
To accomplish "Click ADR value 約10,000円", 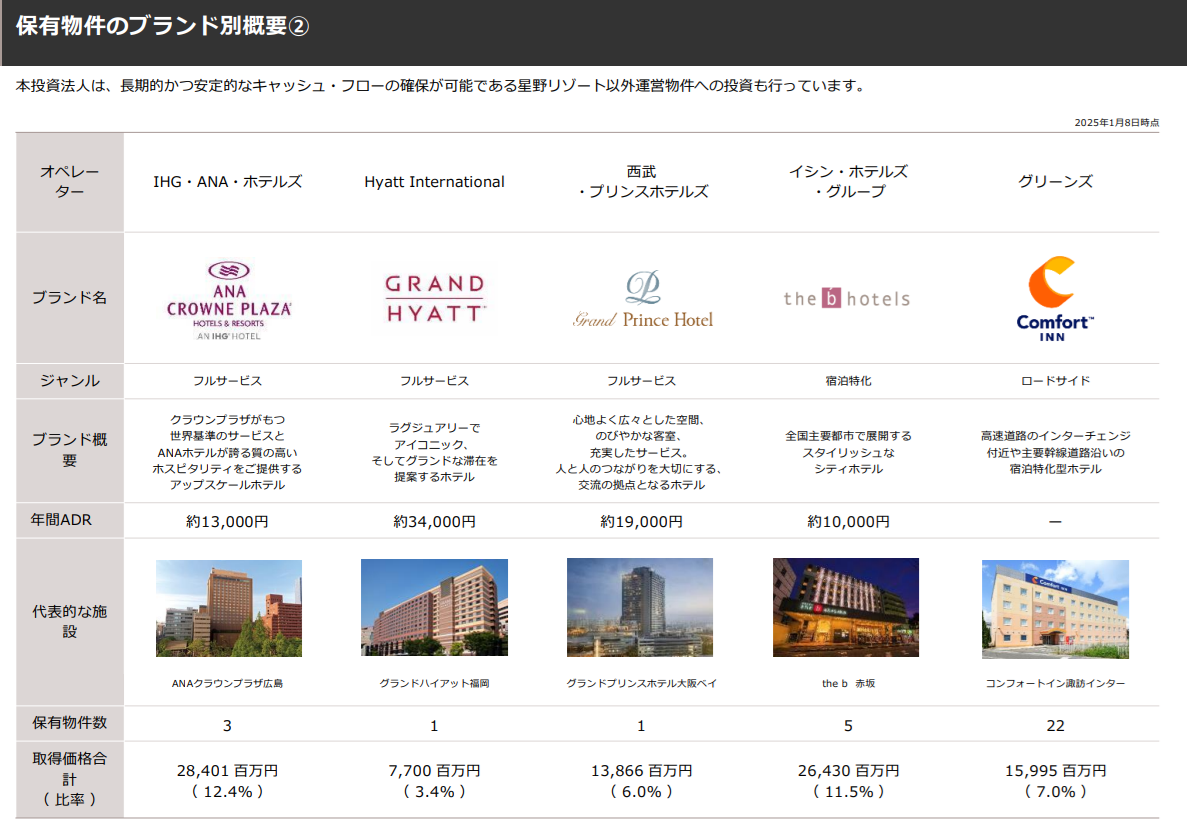I will pos(849,521).
